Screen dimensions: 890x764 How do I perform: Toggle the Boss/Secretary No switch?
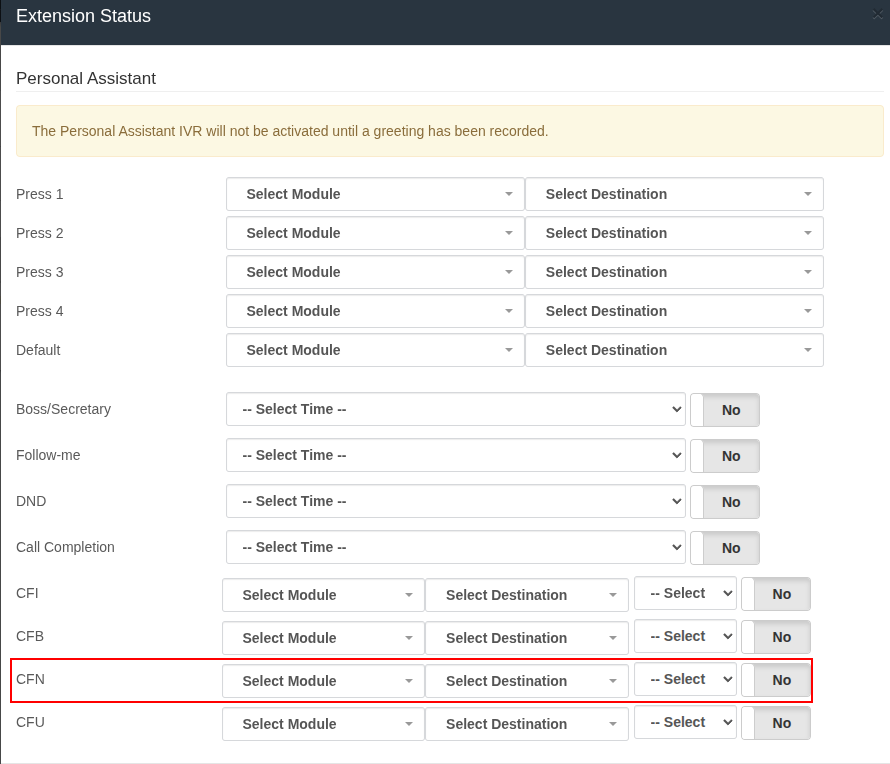pyautogui.click(x=725, y=410)
